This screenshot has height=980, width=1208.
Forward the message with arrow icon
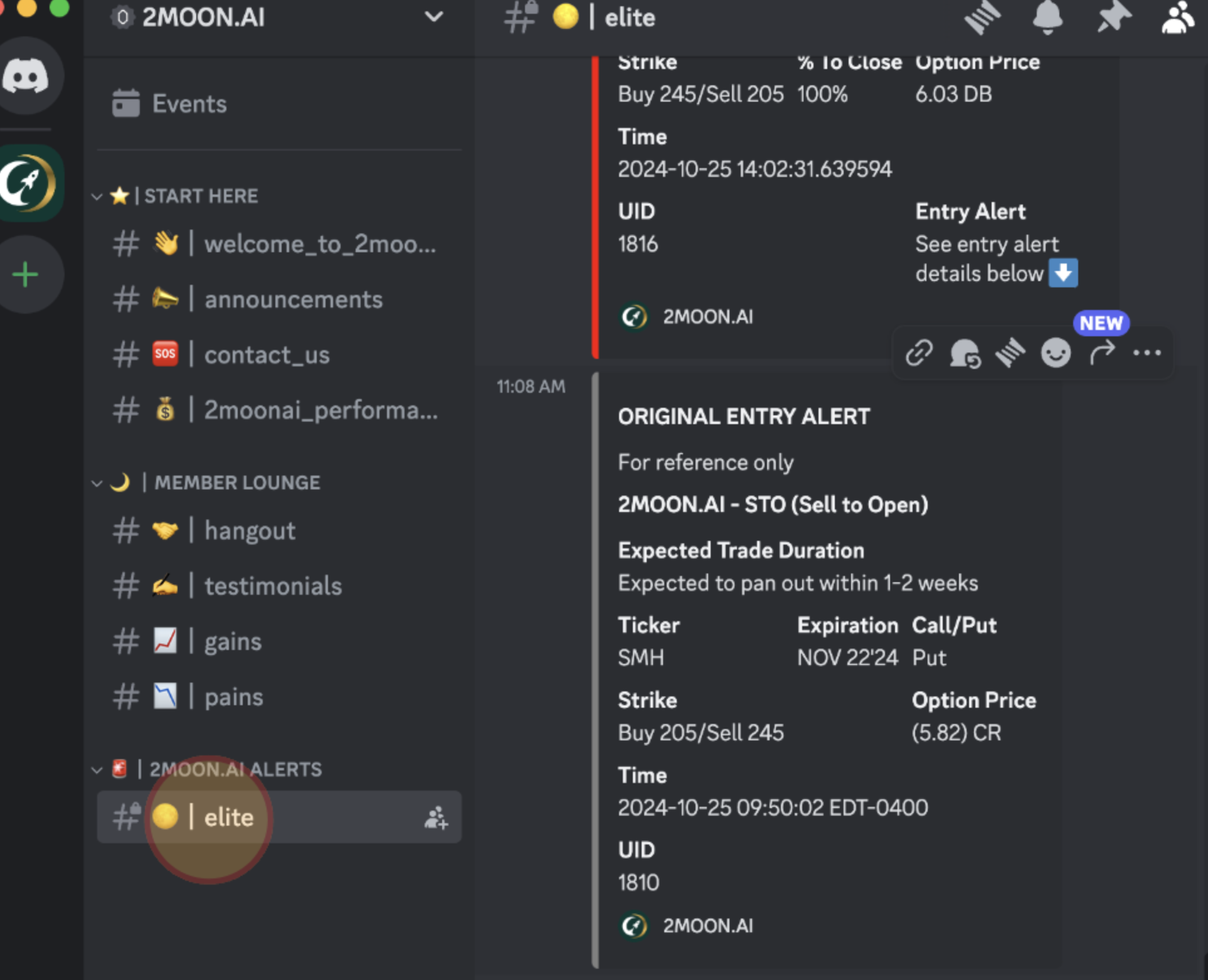tap(1102, 353)
